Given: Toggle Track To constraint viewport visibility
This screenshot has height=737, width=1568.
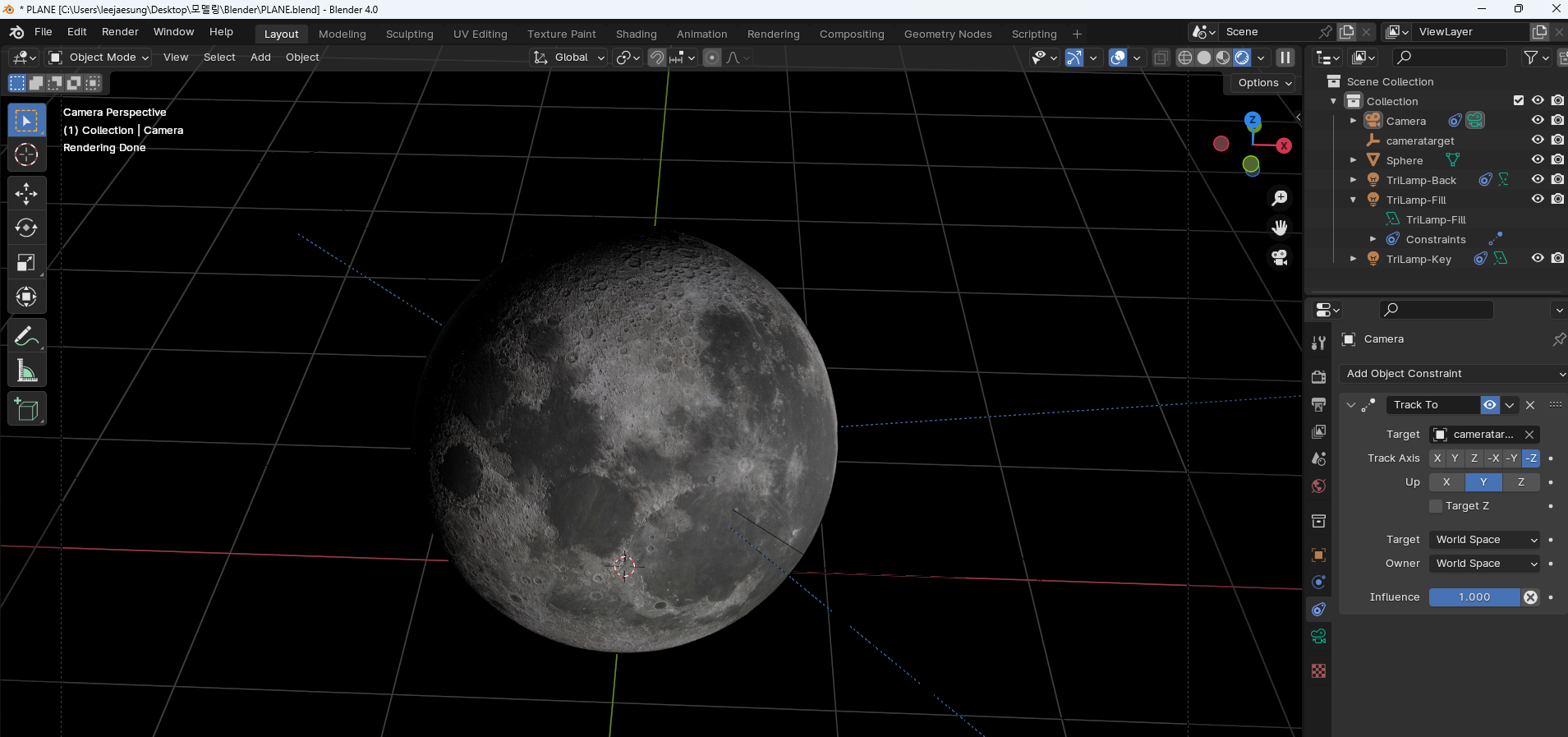Looking at the screenshot, I should click(x=1489, y=405).
